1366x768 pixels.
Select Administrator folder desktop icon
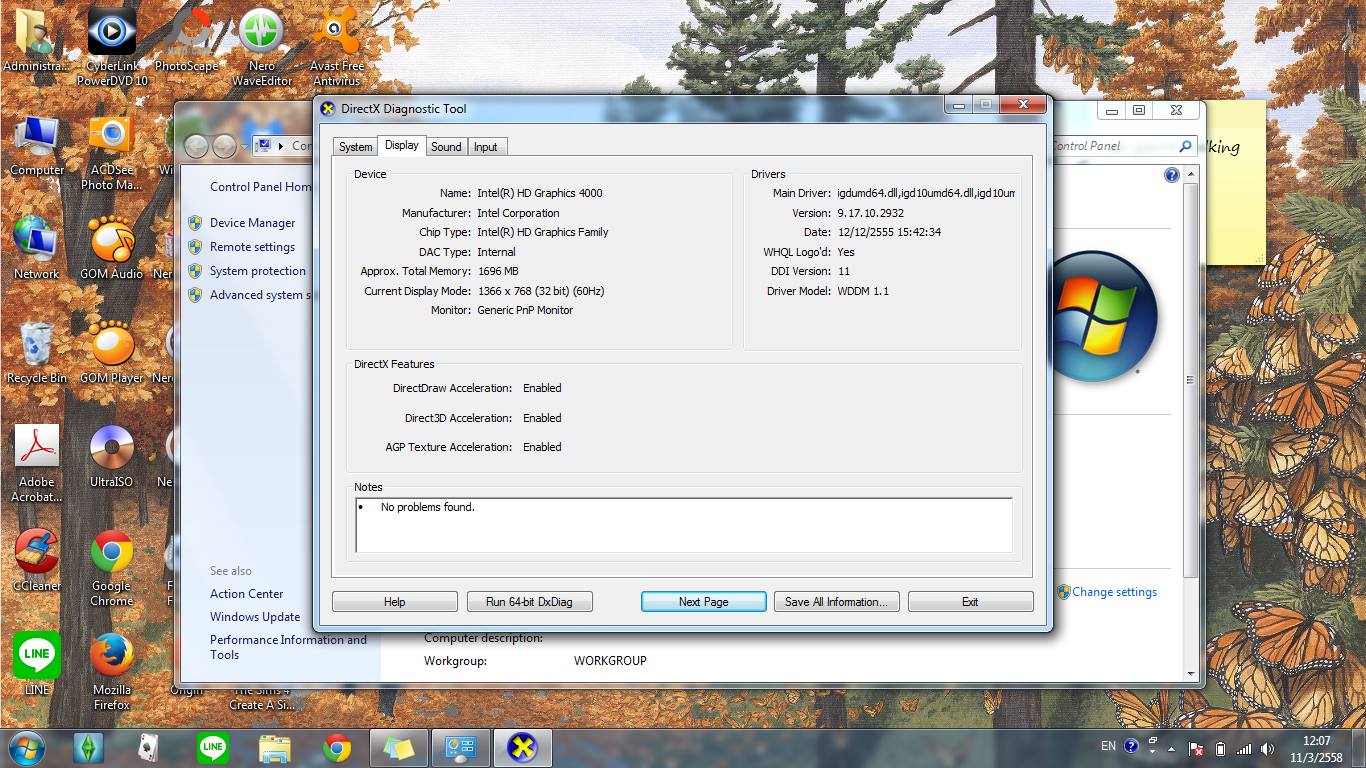(x=37, y=40)
